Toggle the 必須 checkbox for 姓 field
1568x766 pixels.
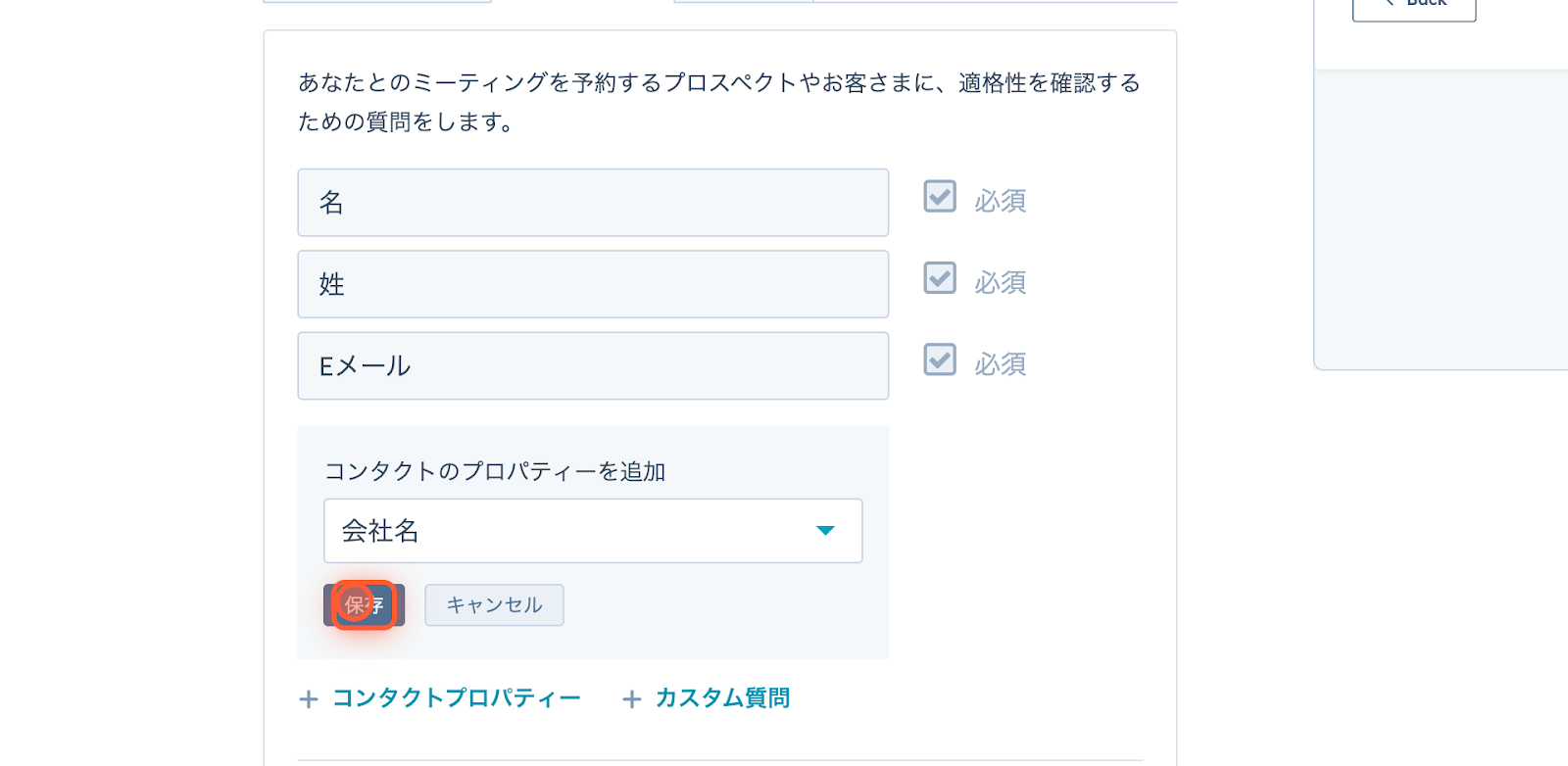pyautogui.click(x=940, y=278)
